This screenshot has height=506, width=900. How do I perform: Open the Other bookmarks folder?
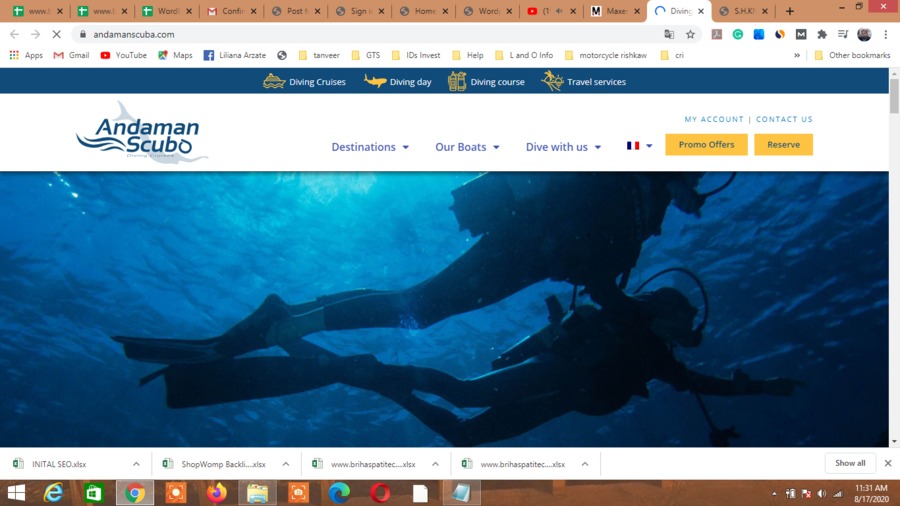point(852,55)
